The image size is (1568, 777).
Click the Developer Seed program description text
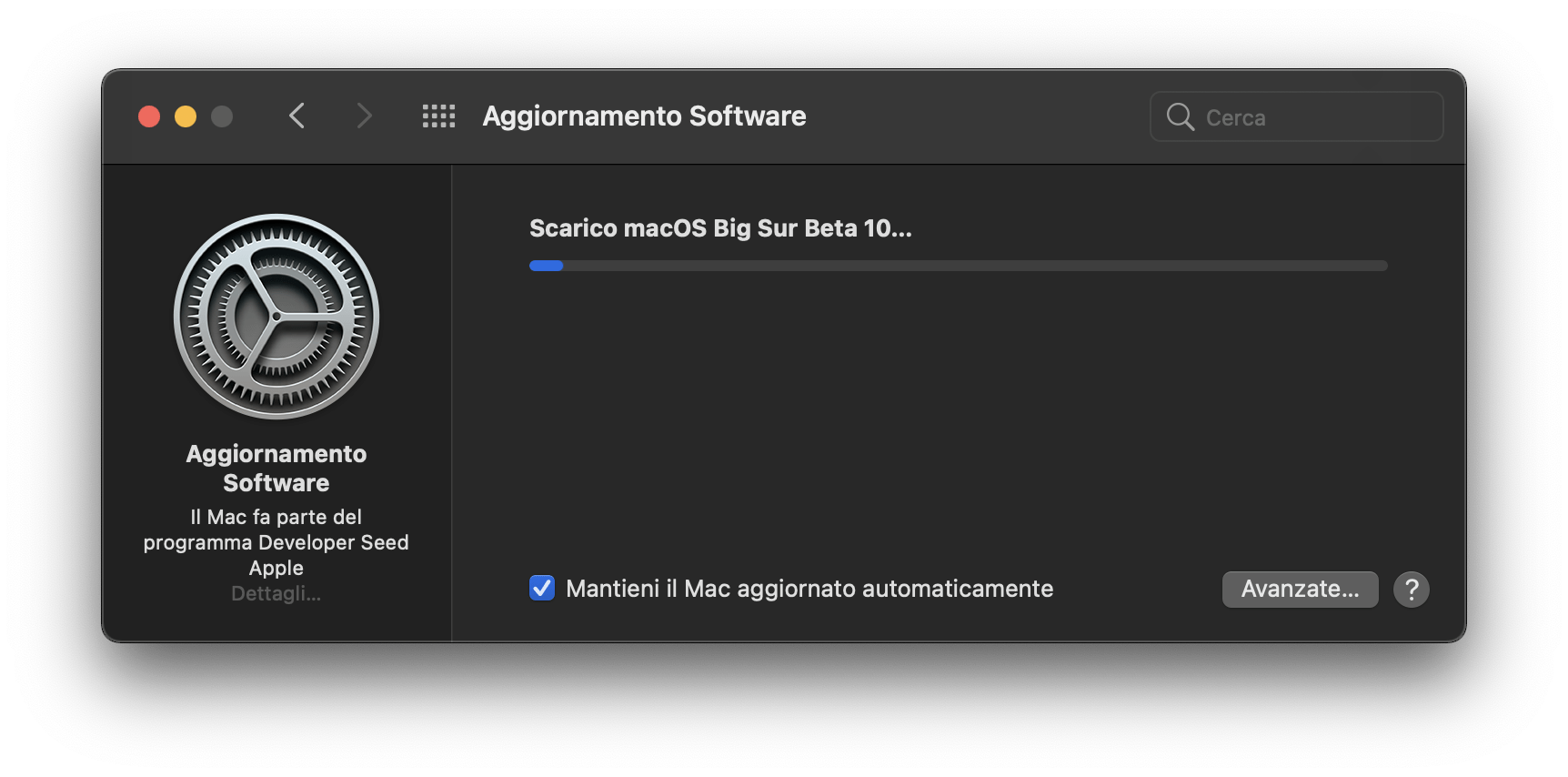click(276, 542)
